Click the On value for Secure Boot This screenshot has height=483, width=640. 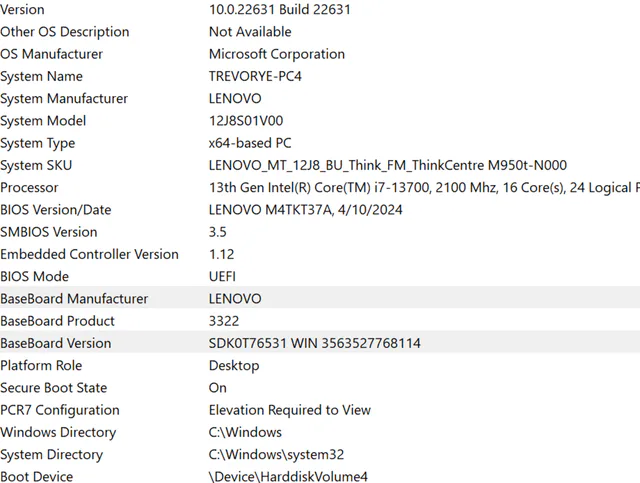pyautogui.click(x=218, y=388)
